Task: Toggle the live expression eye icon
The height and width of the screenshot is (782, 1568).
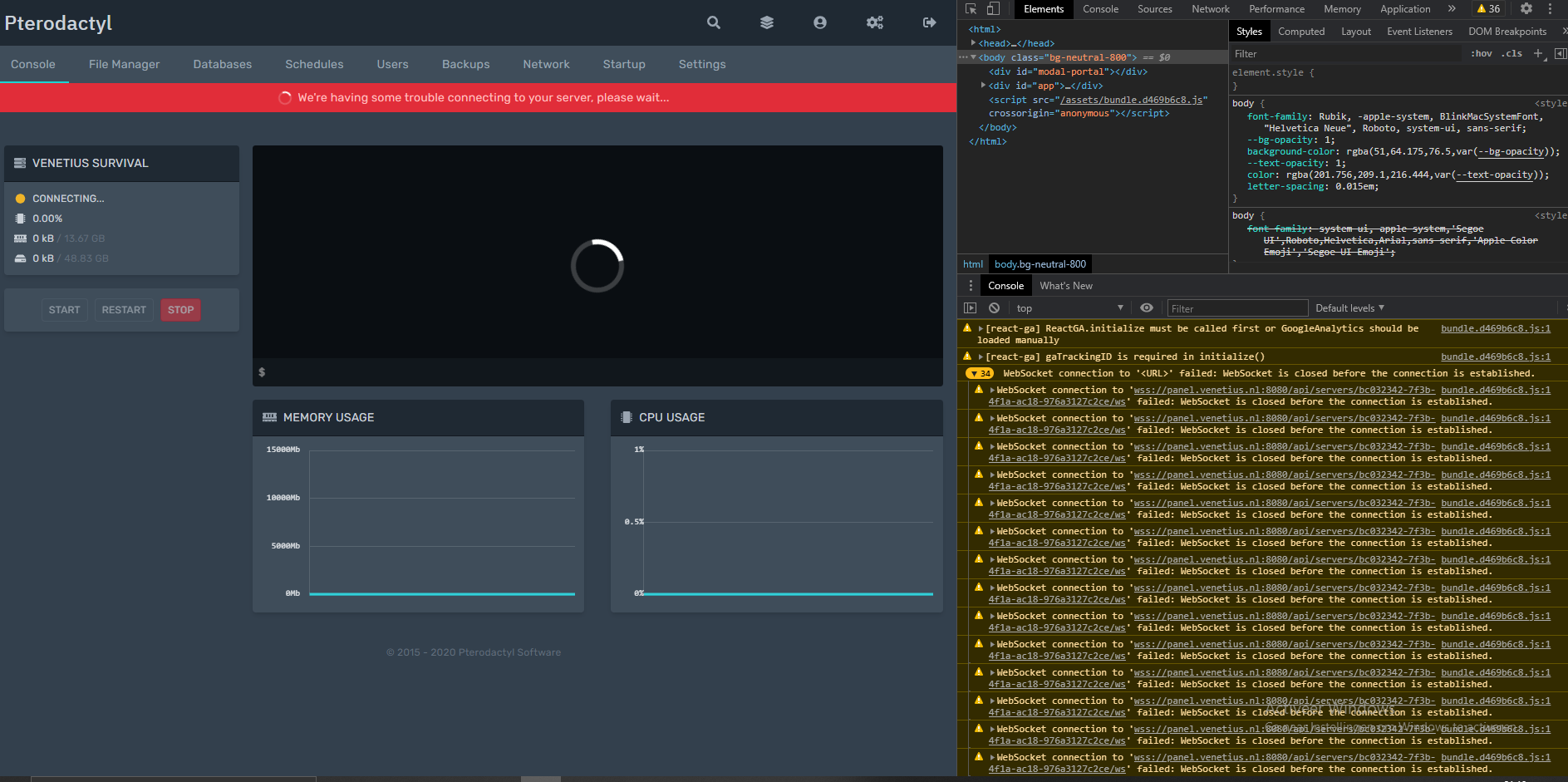Action: pos(1146,308)
